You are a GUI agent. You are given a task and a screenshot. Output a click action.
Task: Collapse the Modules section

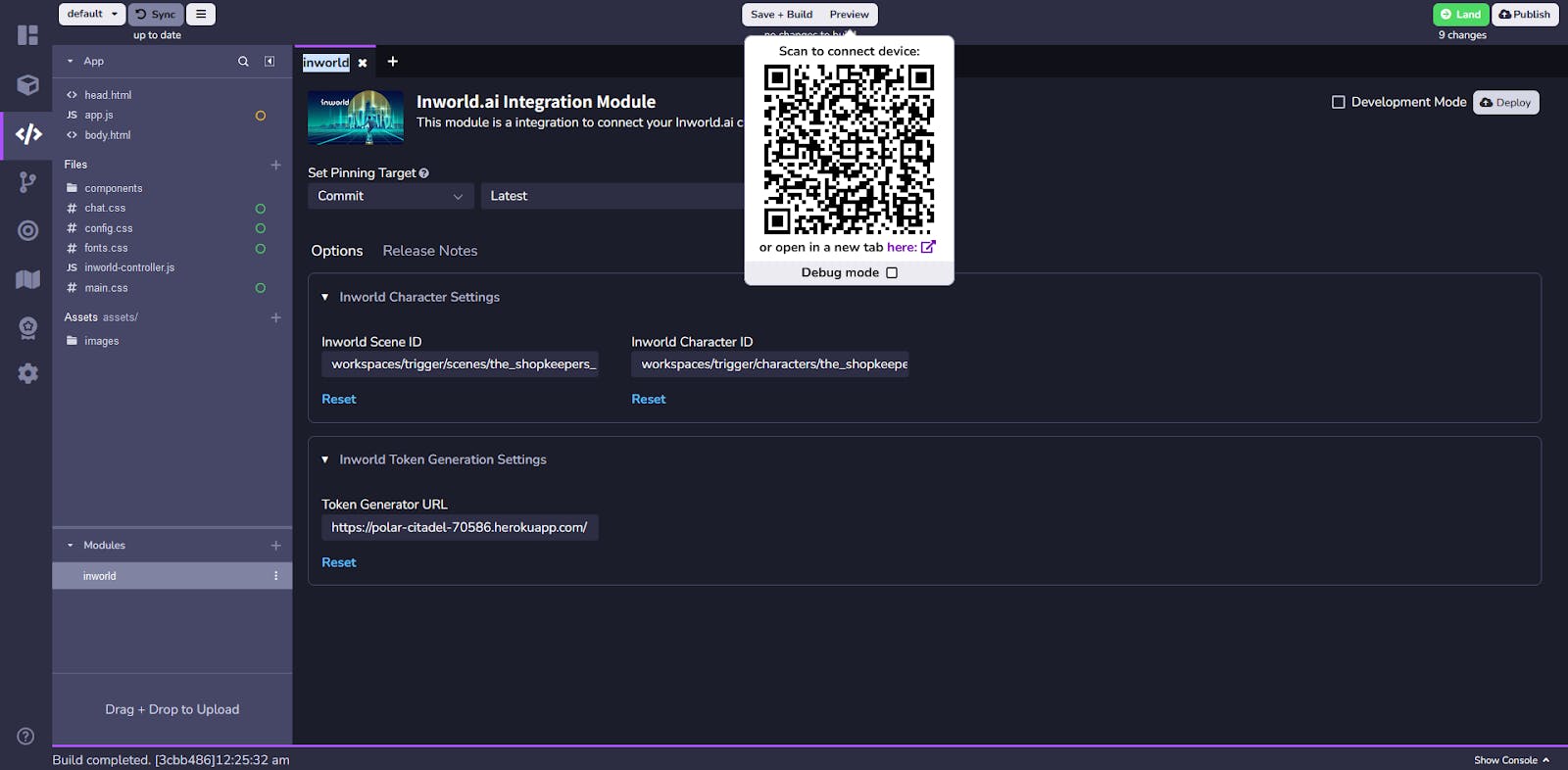click(71, 546)
